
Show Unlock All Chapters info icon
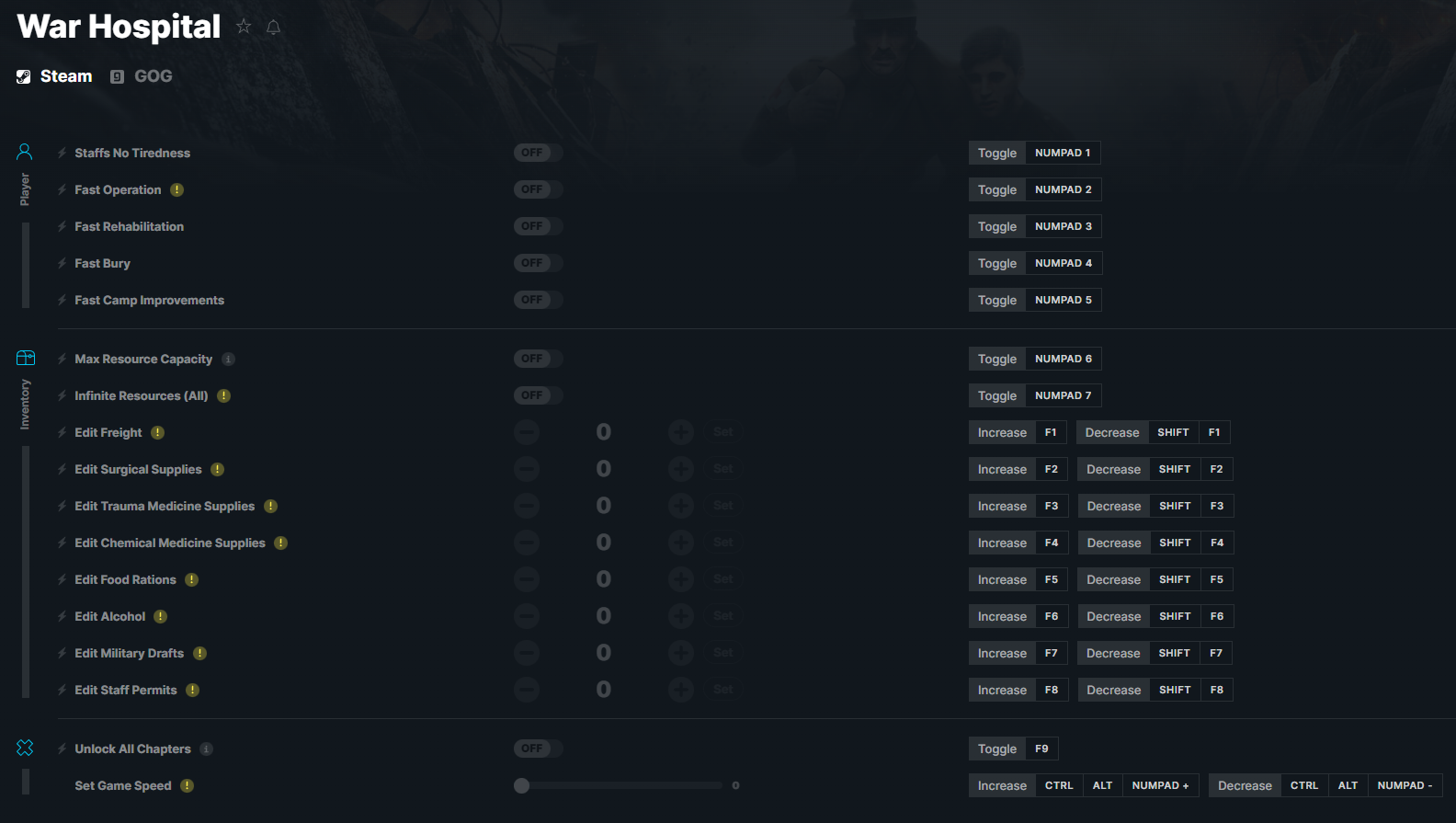[x=207, y=749]
